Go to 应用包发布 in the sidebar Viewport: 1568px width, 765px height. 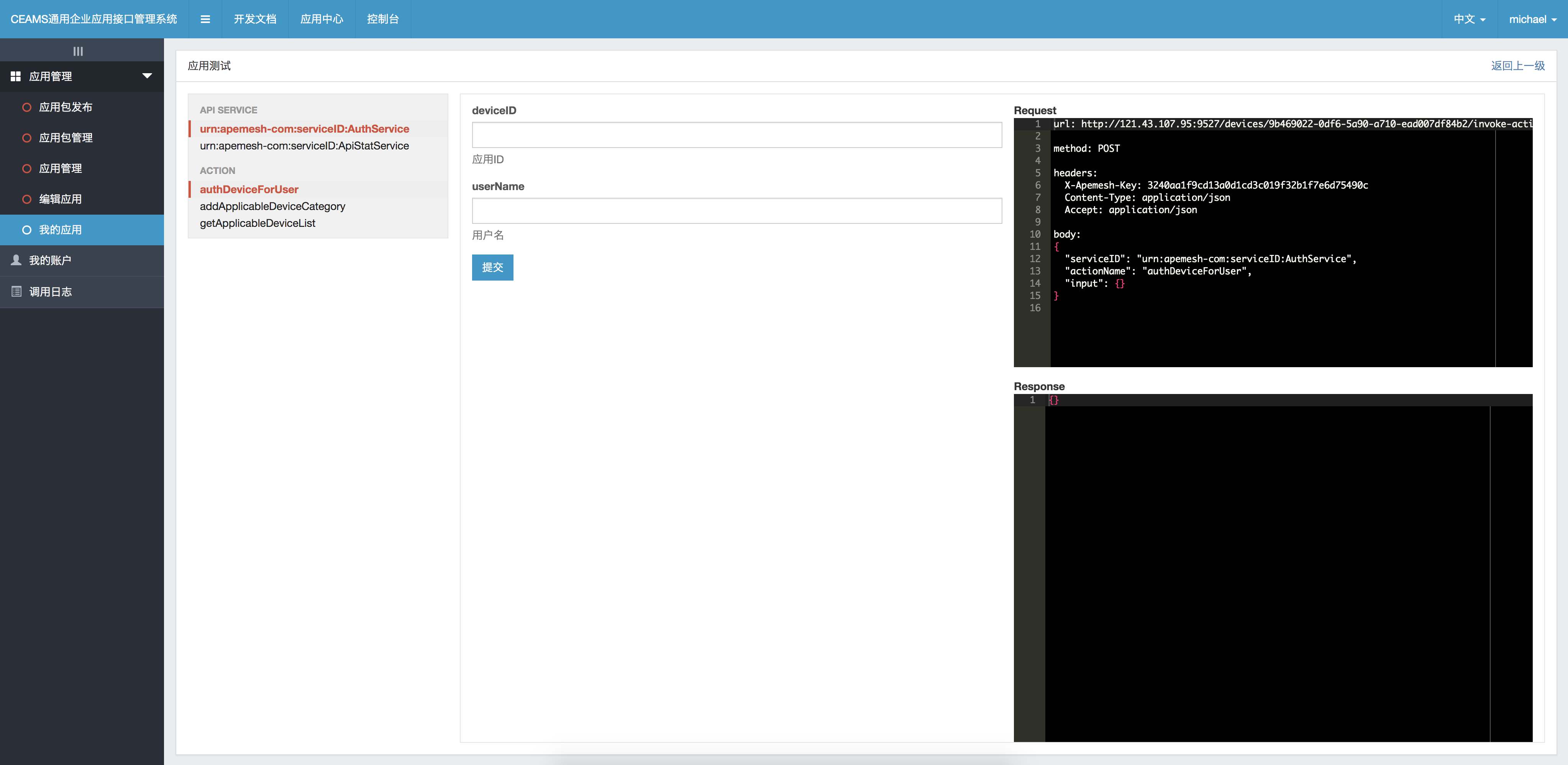(x=82, y=107)
